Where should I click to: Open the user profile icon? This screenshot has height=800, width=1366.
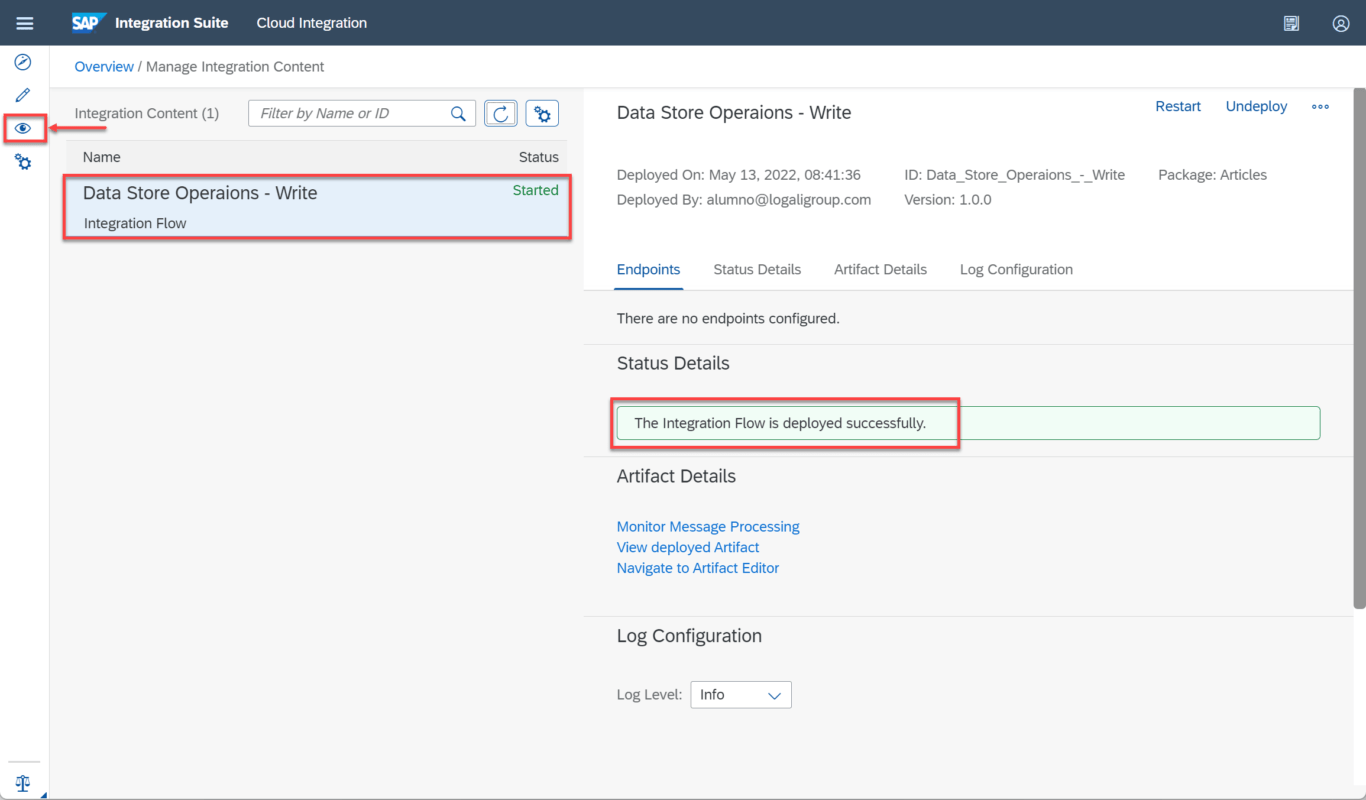pos(1341,23)
